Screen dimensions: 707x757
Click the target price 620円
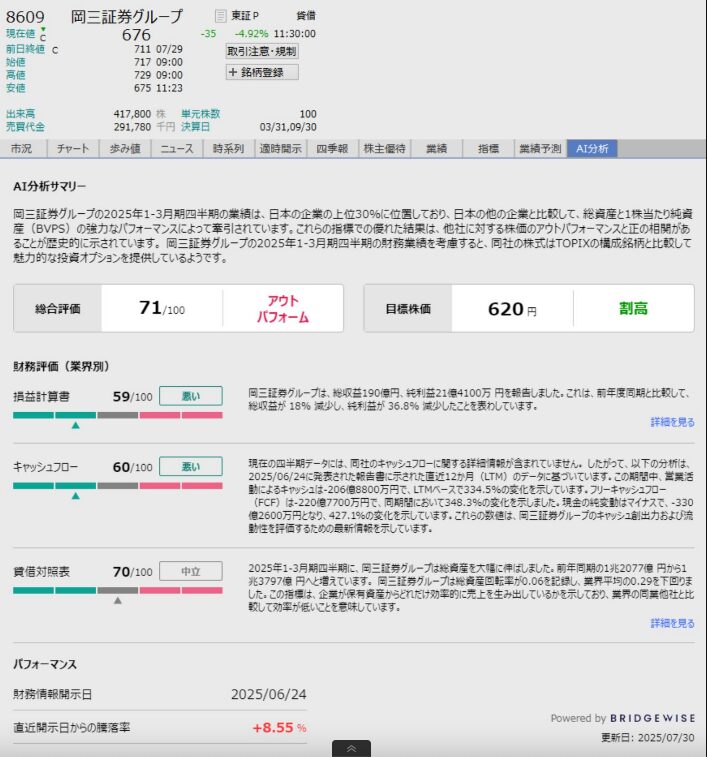512,309
